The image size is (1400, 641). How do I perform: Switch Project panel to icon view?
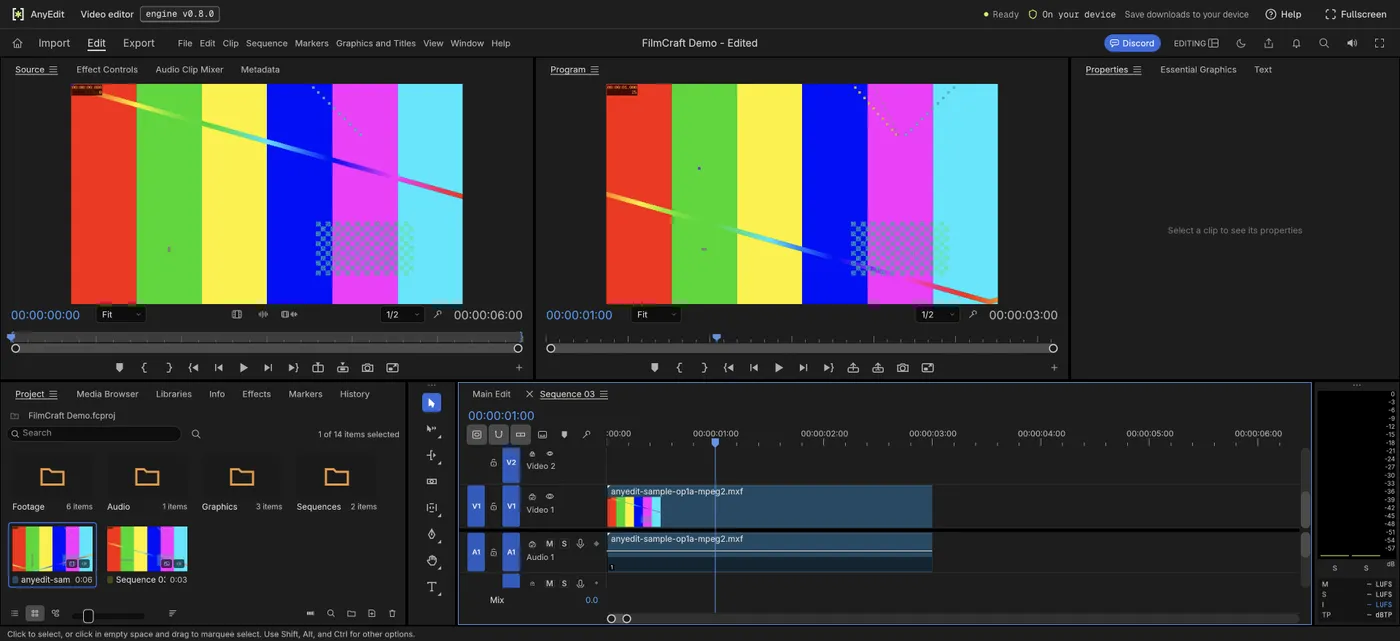[x=35, y=613]
